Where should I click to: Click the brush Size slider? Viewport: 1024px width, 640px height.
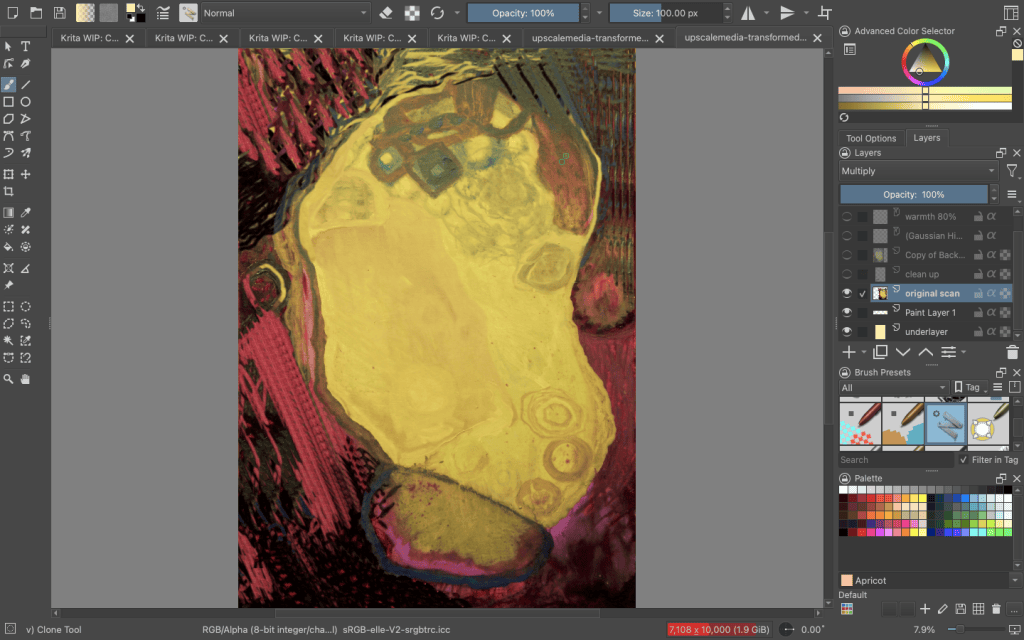[665, 12]
